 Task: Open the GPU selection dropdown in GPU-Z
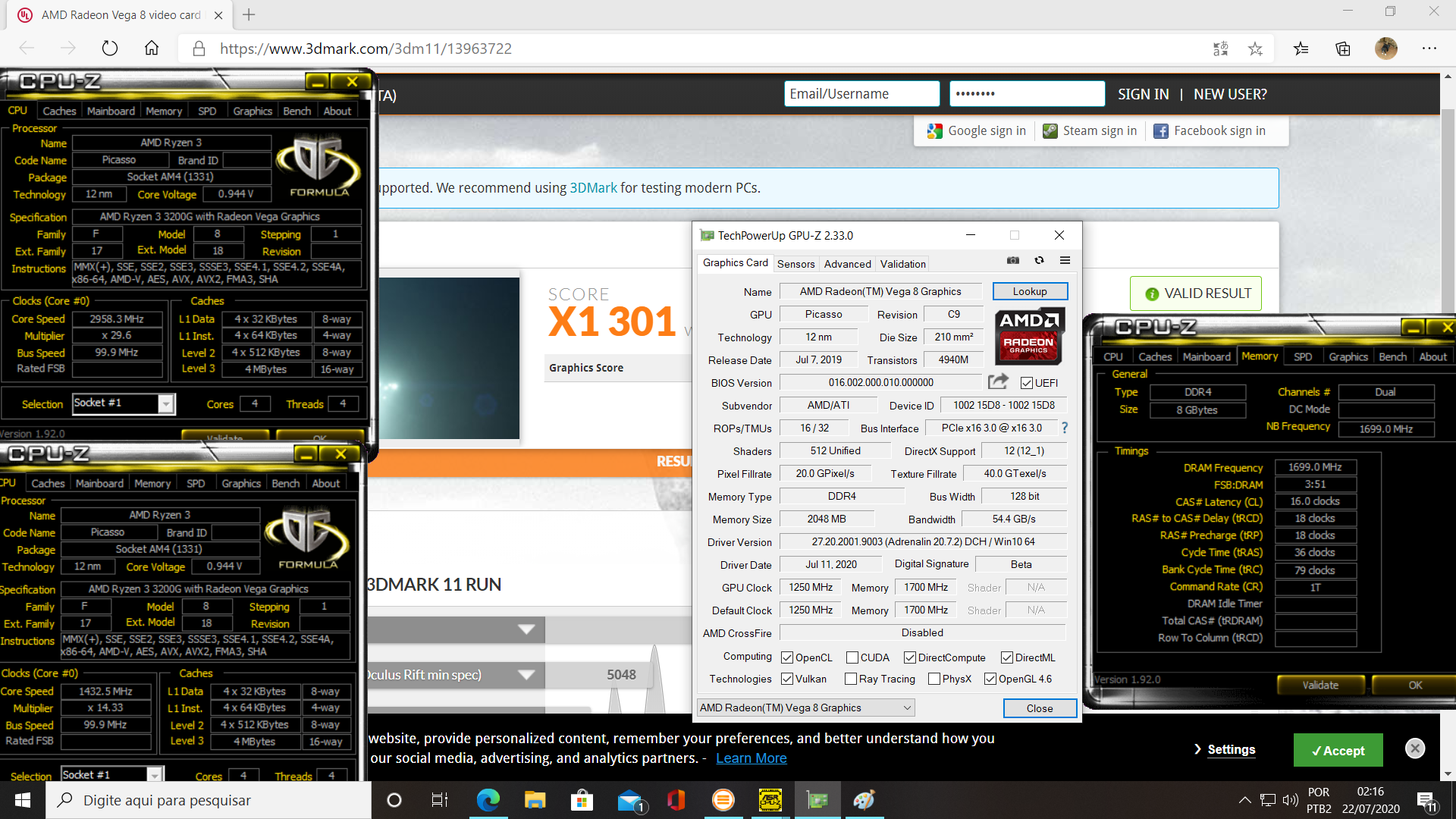805,708
